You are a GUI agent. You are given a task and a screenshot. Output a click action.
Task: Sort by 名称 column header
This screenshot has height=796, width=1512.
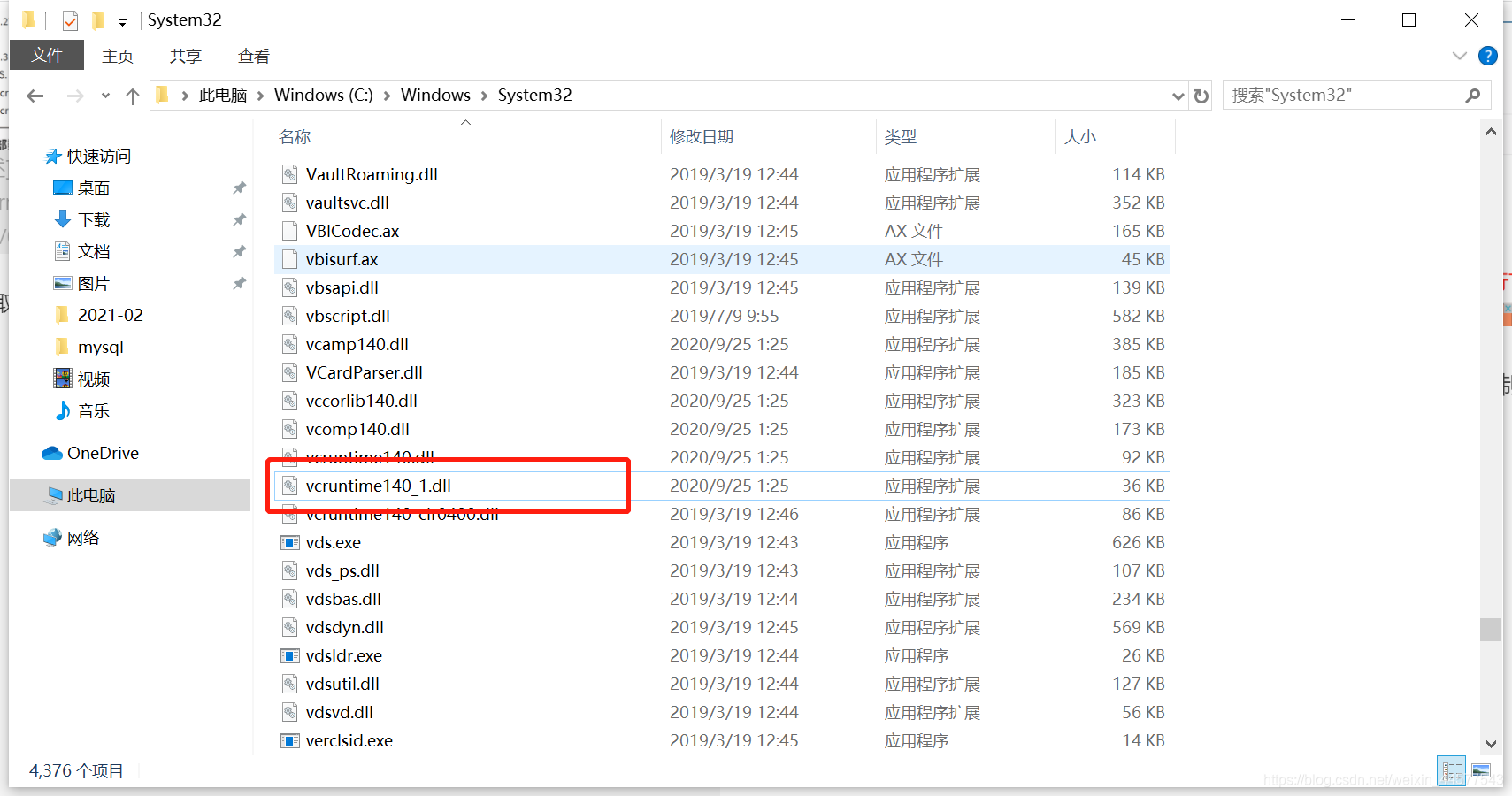[295, 136]
